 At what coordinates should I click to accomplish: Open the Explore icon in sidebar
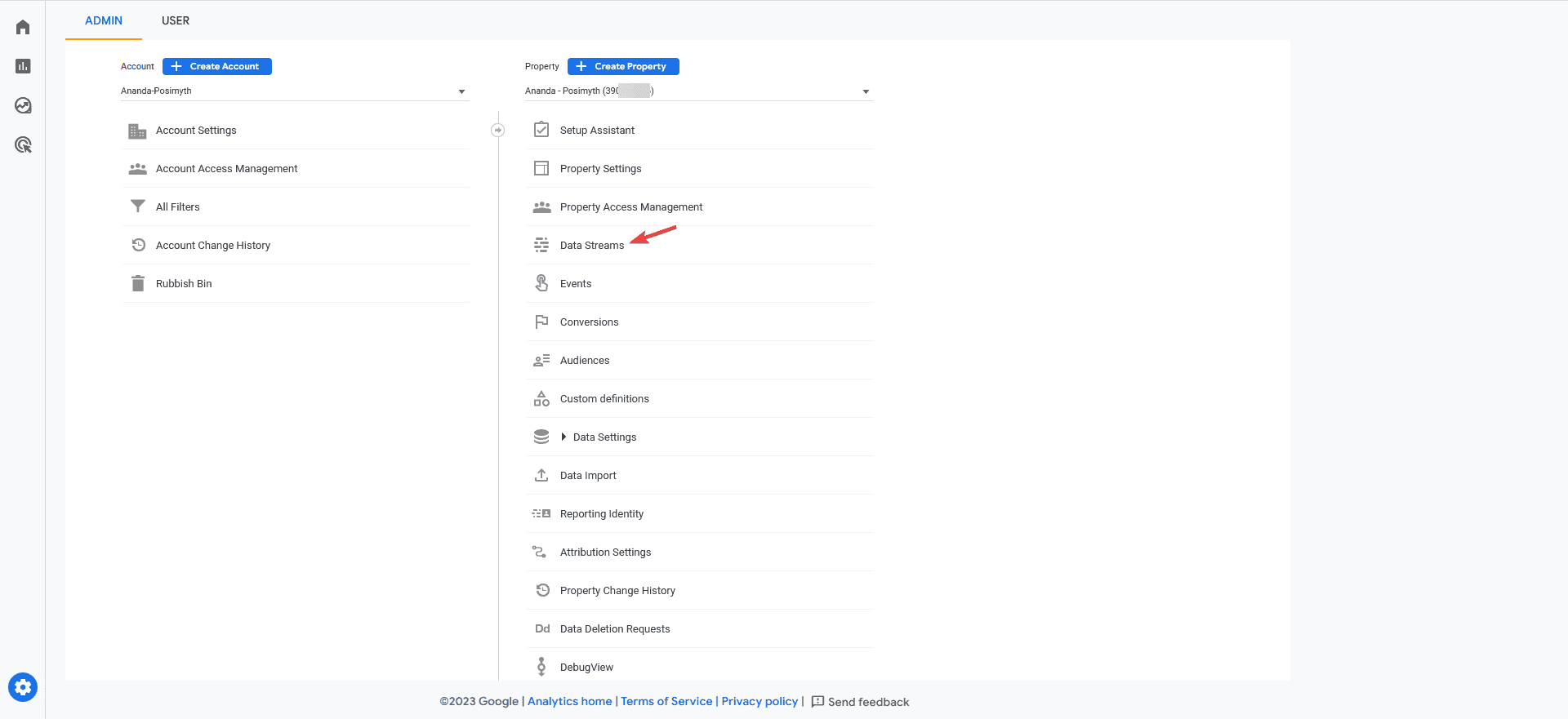pyautogui.click(x=23, y=105)
